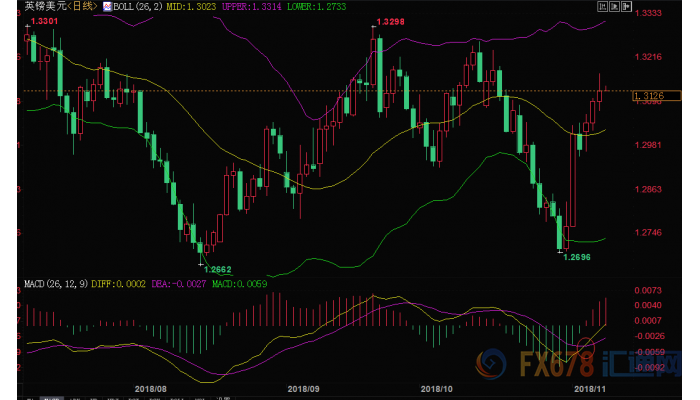Image resolution: width=700 pixels, height=400 pixels.
Task: Click the 1.2696 low price marker
Action: [577, 258]
